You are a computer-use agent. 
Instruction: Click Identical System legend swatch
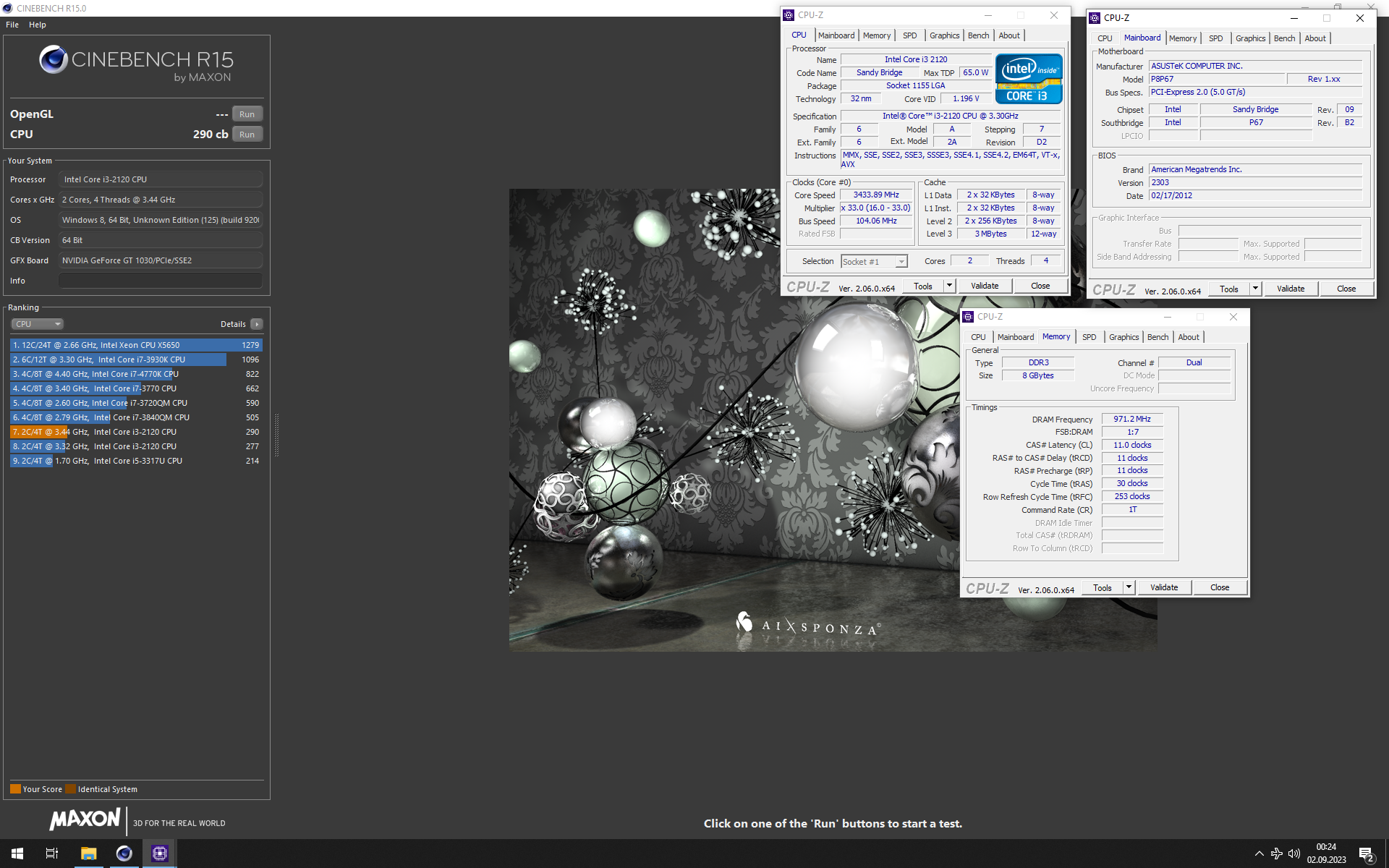coord(70,789)
